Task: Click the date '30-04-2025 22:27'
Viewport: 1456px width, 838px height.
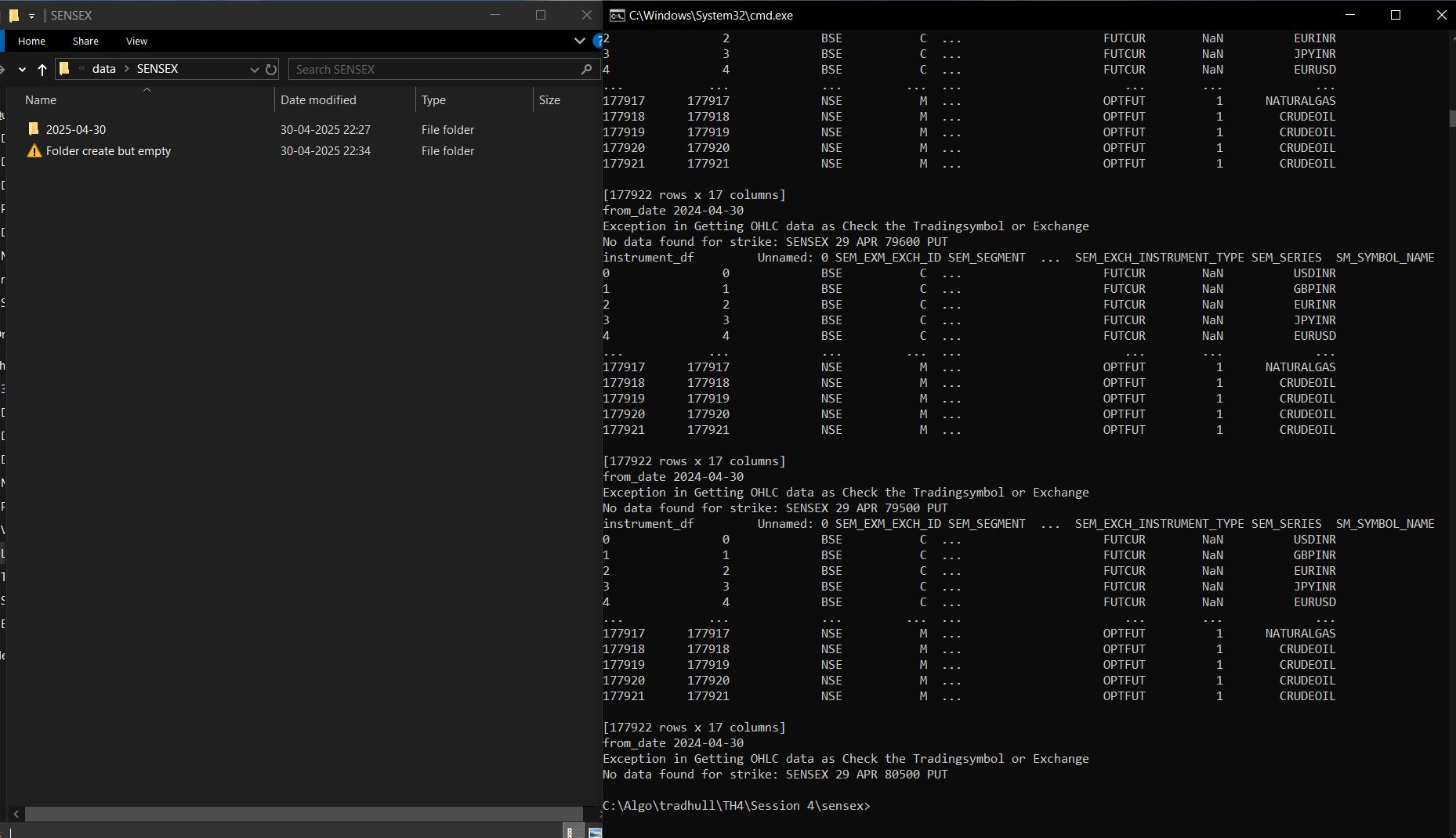Action: click(325, 129)
